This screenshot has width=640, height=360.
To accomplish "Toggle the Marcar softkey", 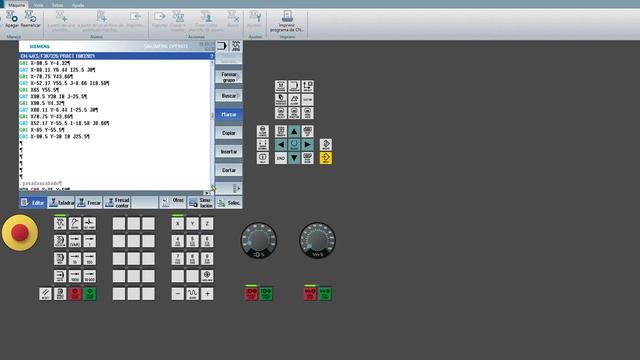I will pos(229,114).
